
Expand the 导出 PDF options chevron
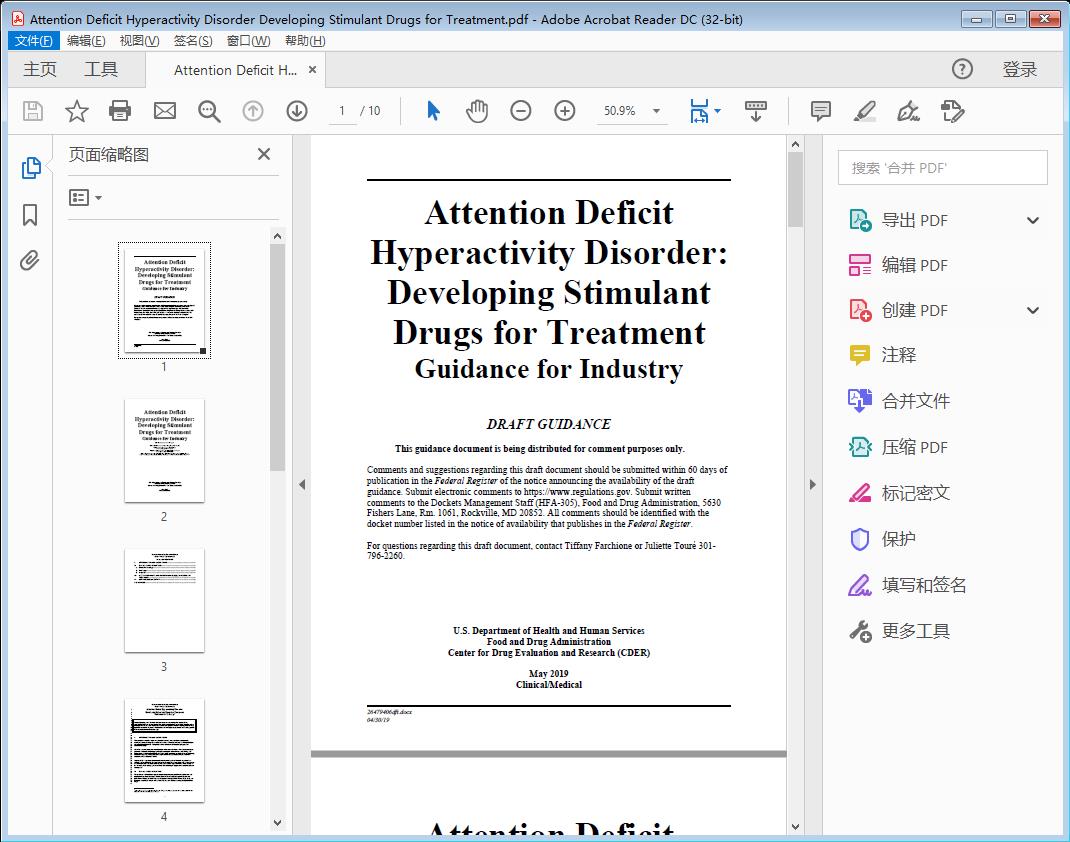pos(1033,219)
